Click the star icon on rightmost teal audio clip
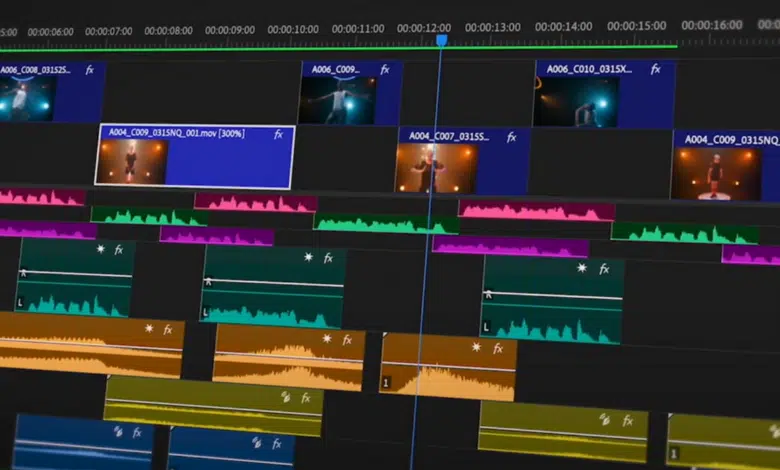The height and width of the screenshot is (470, 780). coord(582,268)
